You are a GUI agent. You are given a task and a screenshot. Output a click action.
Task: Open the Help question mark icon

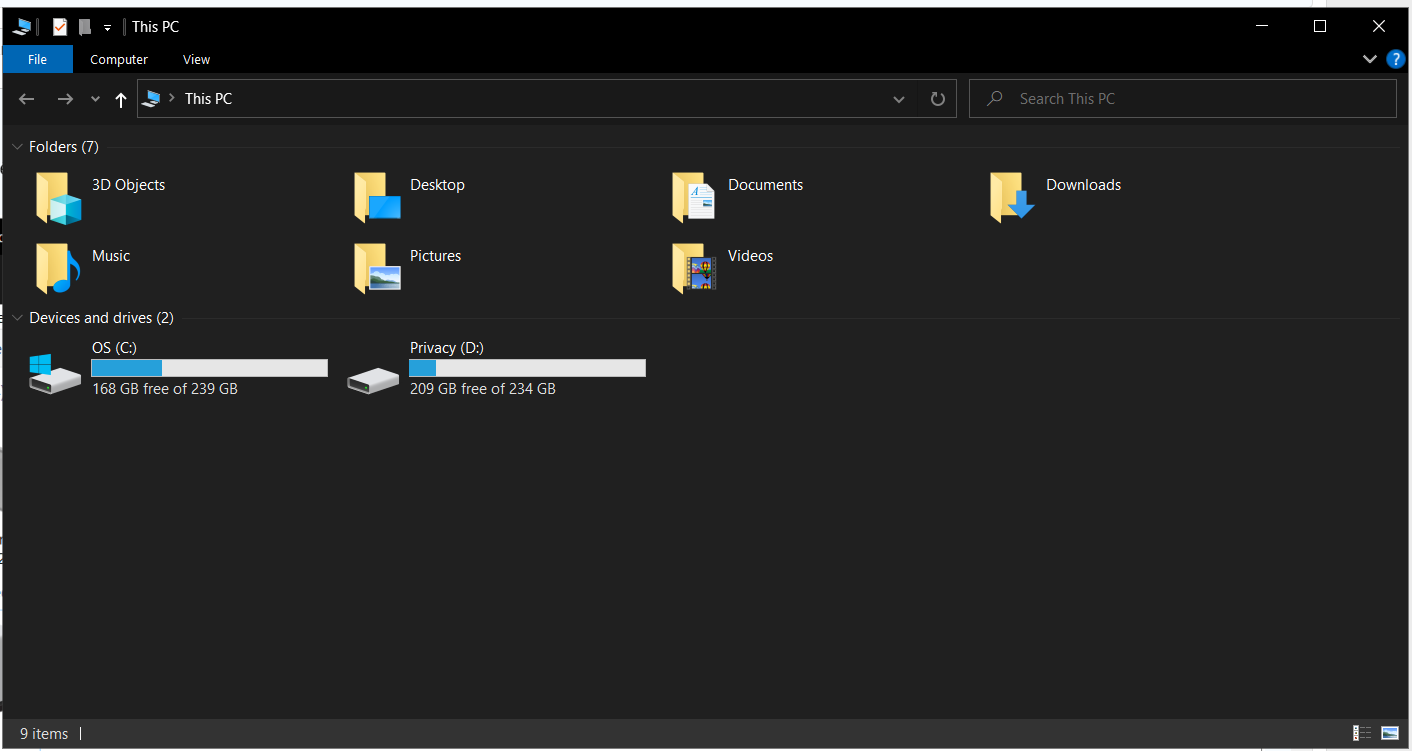[x=1395, y=59]
